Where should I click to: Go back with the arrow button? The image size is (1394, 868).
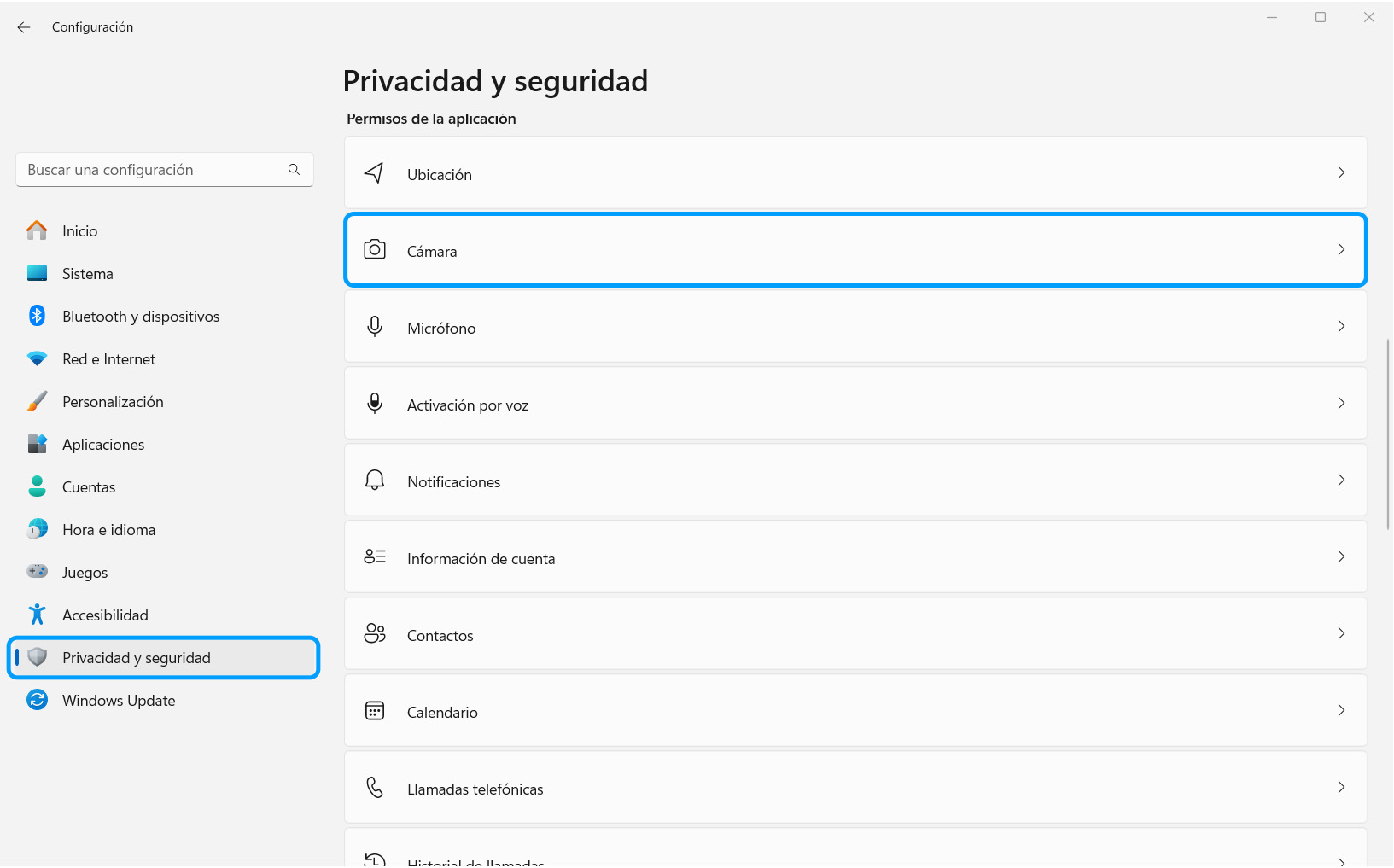point(24,27)
